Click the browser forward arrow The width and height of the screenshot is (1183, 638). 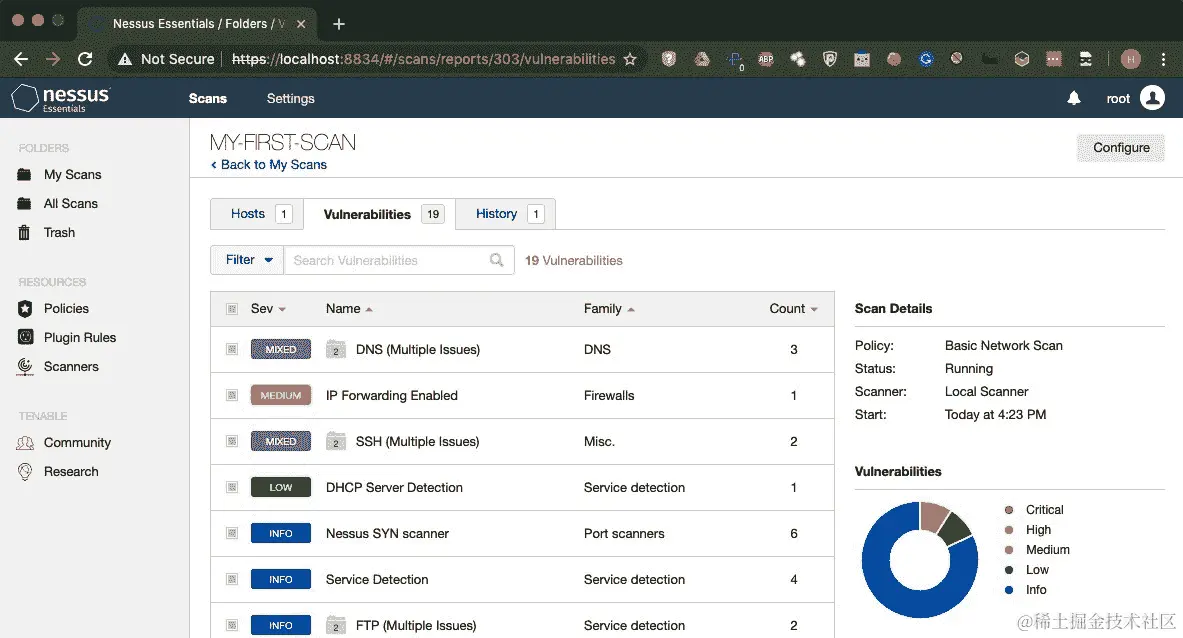pyautogui.click(x=53, y=59)
